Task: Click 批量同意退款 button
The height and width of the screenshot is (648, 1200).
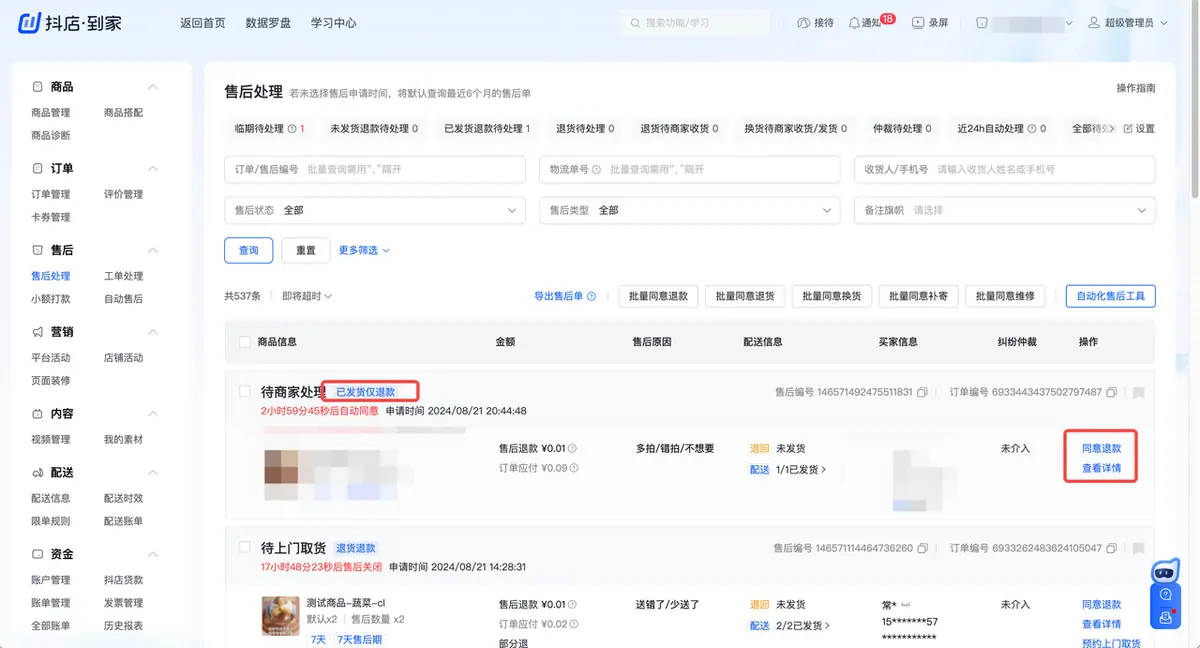Action: (658, 296)
